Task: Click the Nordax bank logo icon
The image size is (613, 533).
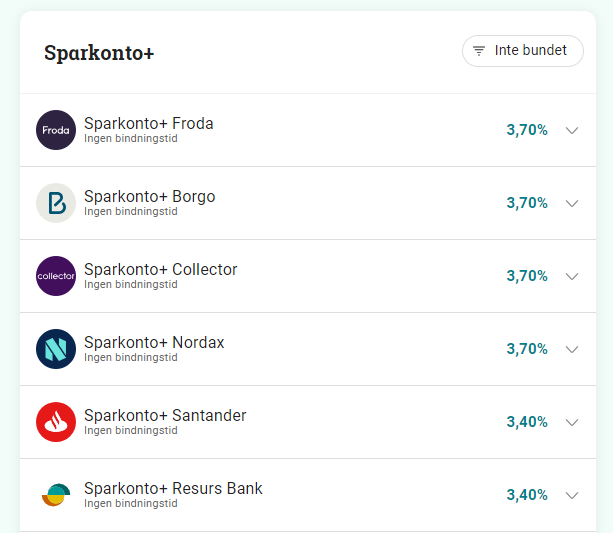Action: click(56, 349)
